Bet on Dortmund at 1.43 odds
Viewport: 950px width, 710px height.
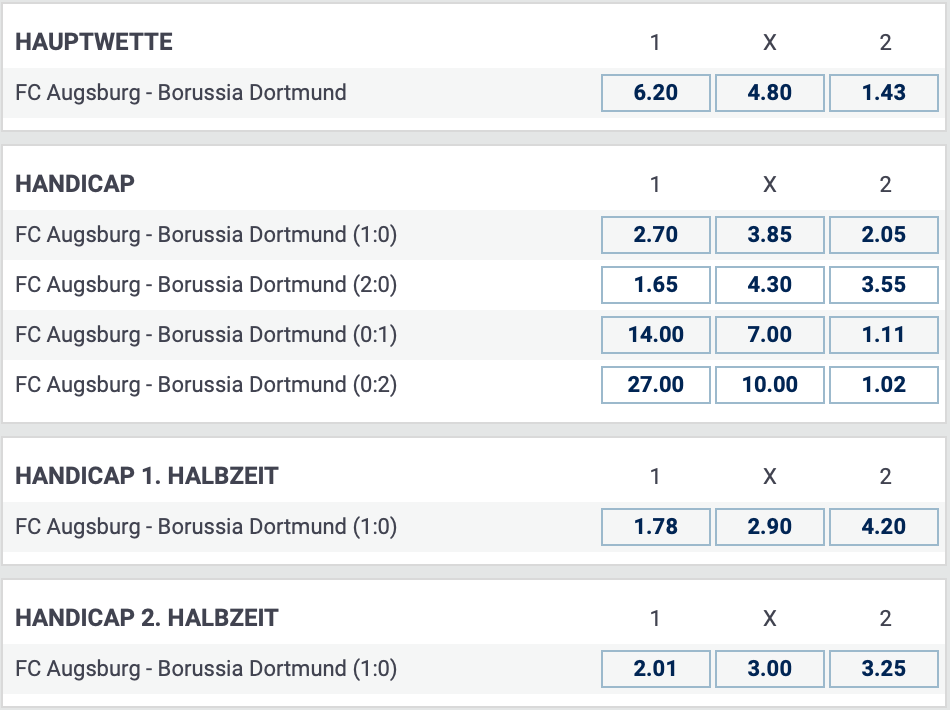tap(883, 92)
